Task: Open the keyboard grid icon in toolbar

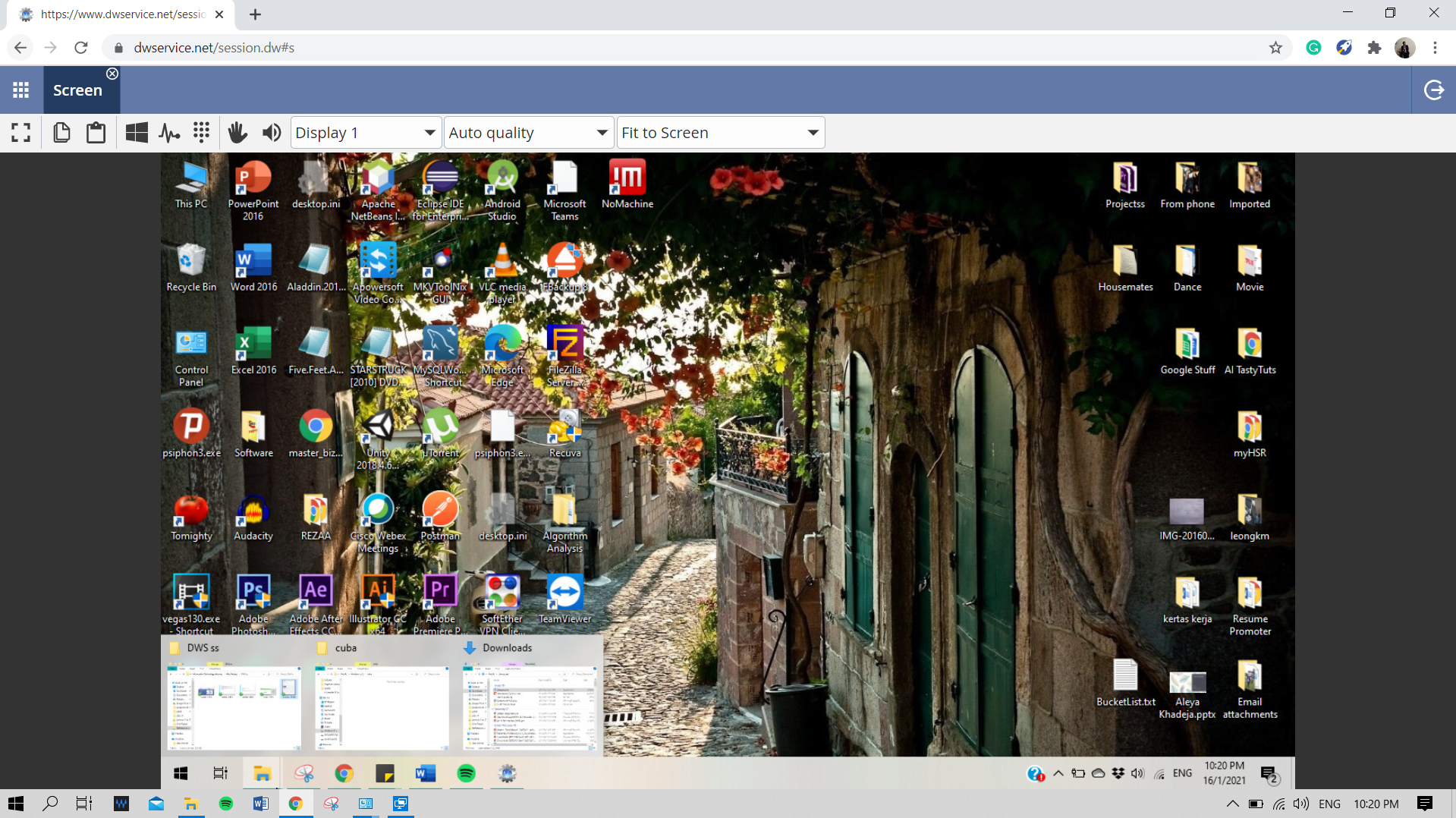Action: tap(201, 133)
